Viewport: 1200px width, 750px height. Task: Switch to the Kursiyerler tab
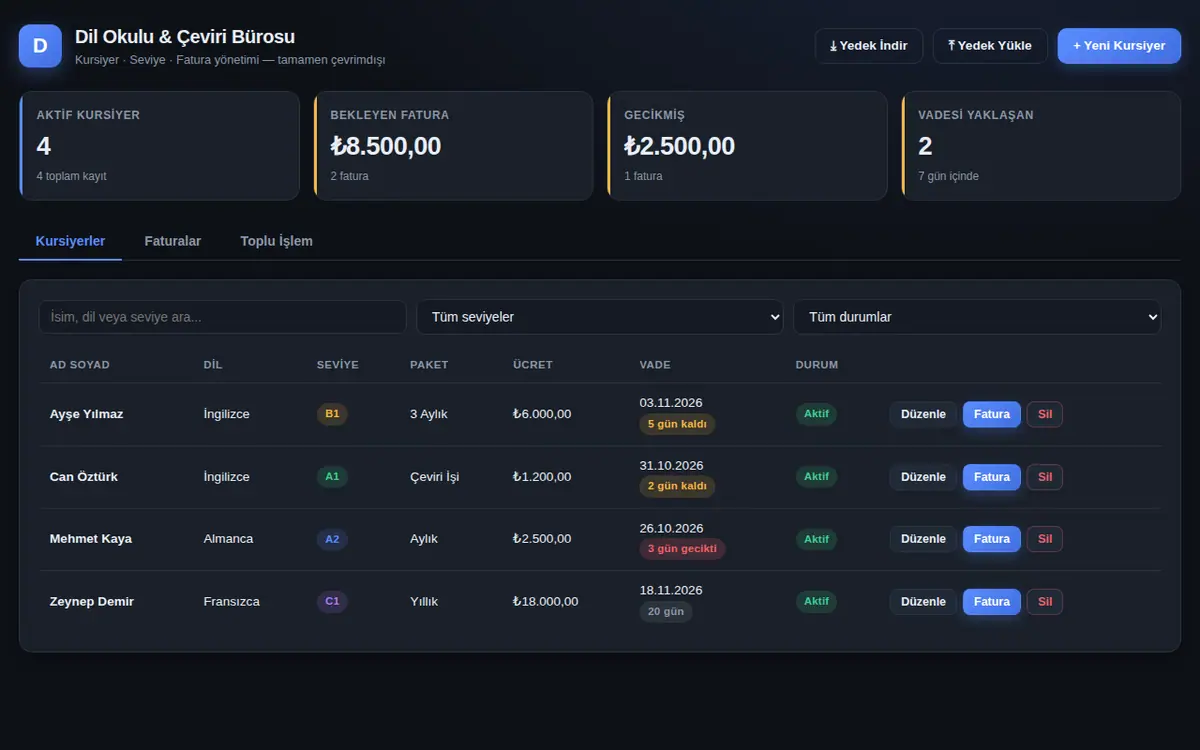[x=70, y=241]
